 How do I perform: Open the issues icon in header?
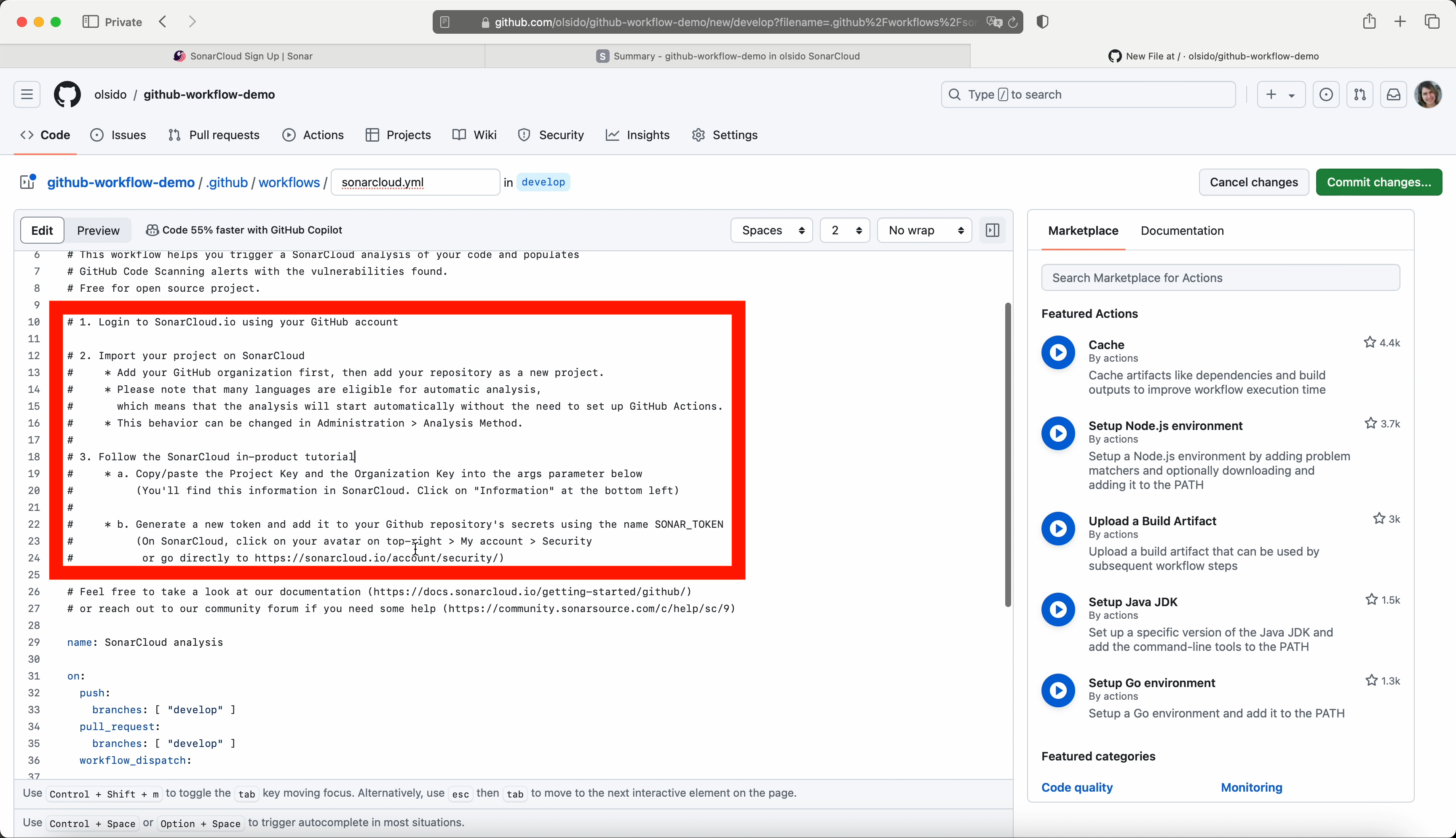point(1326,94)
